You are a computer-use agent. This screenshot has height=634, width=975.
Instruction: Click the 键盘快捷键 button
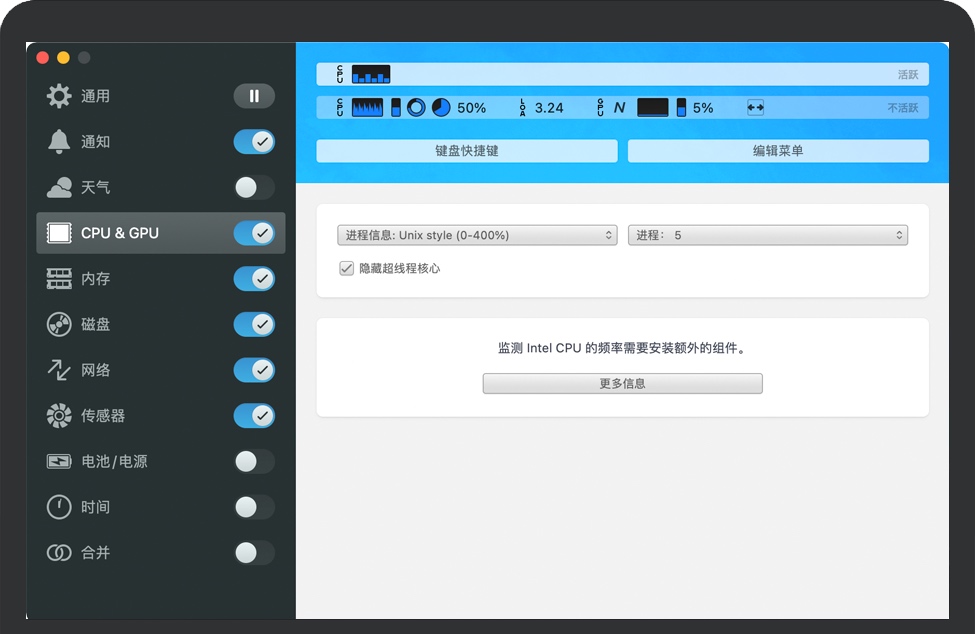pos(467,151)
